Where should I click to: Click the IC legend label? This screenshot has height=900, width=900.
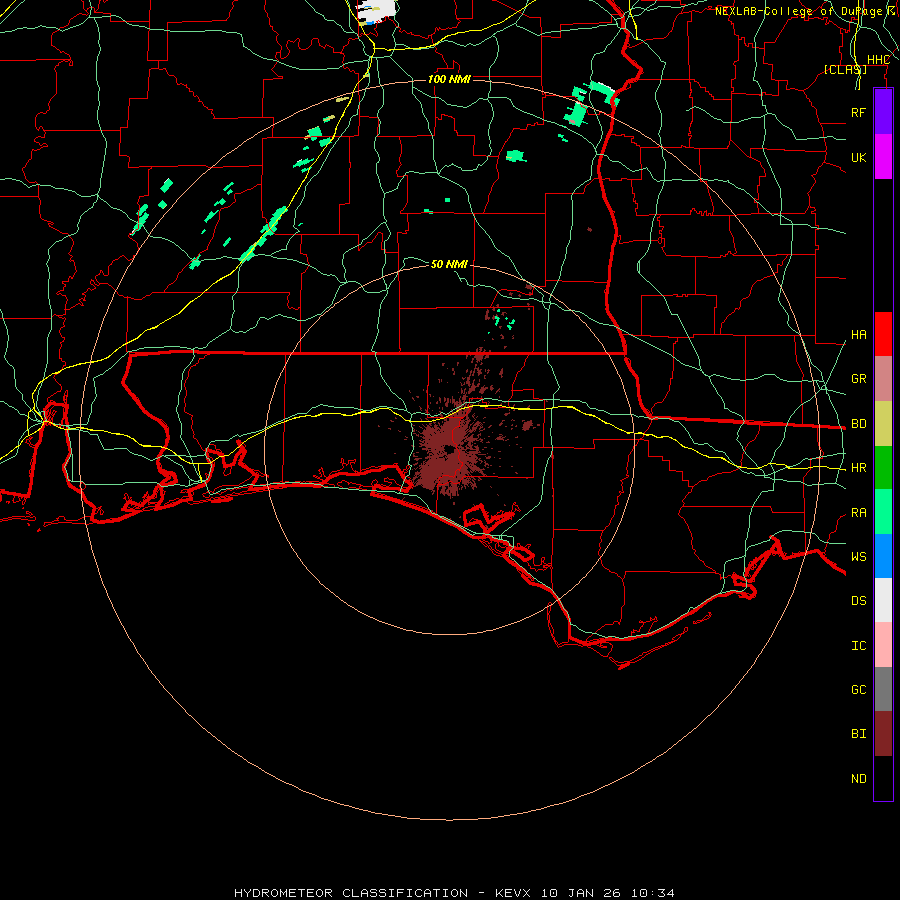[x=858, y=646]
